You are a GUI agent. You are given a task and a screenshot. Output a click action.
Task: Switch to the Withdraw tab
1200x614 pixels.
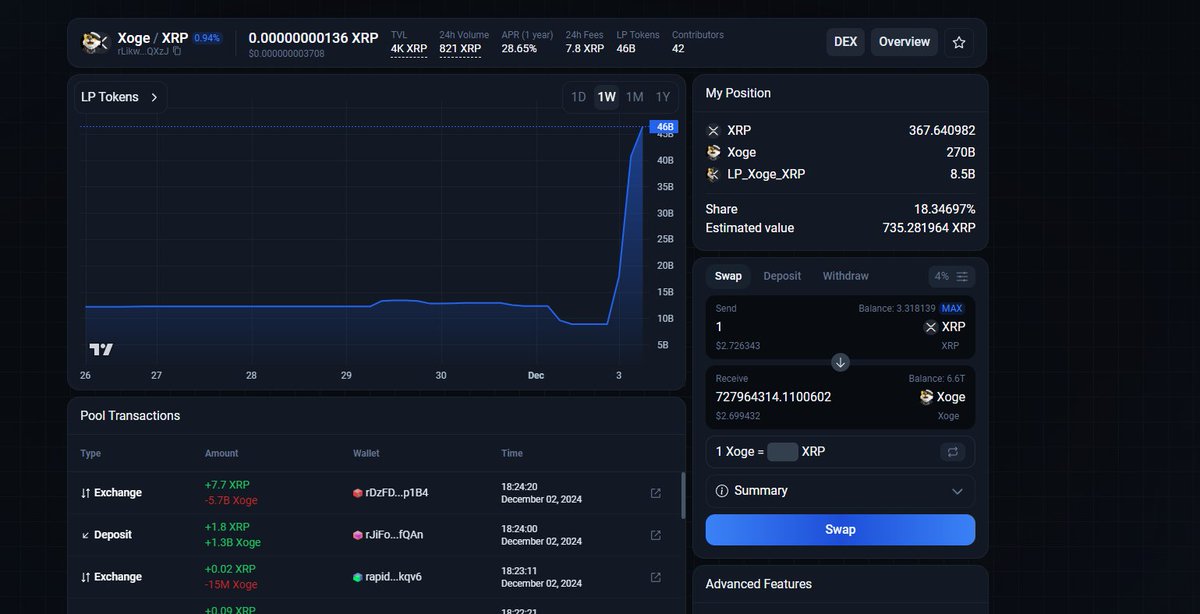point(845,276)
